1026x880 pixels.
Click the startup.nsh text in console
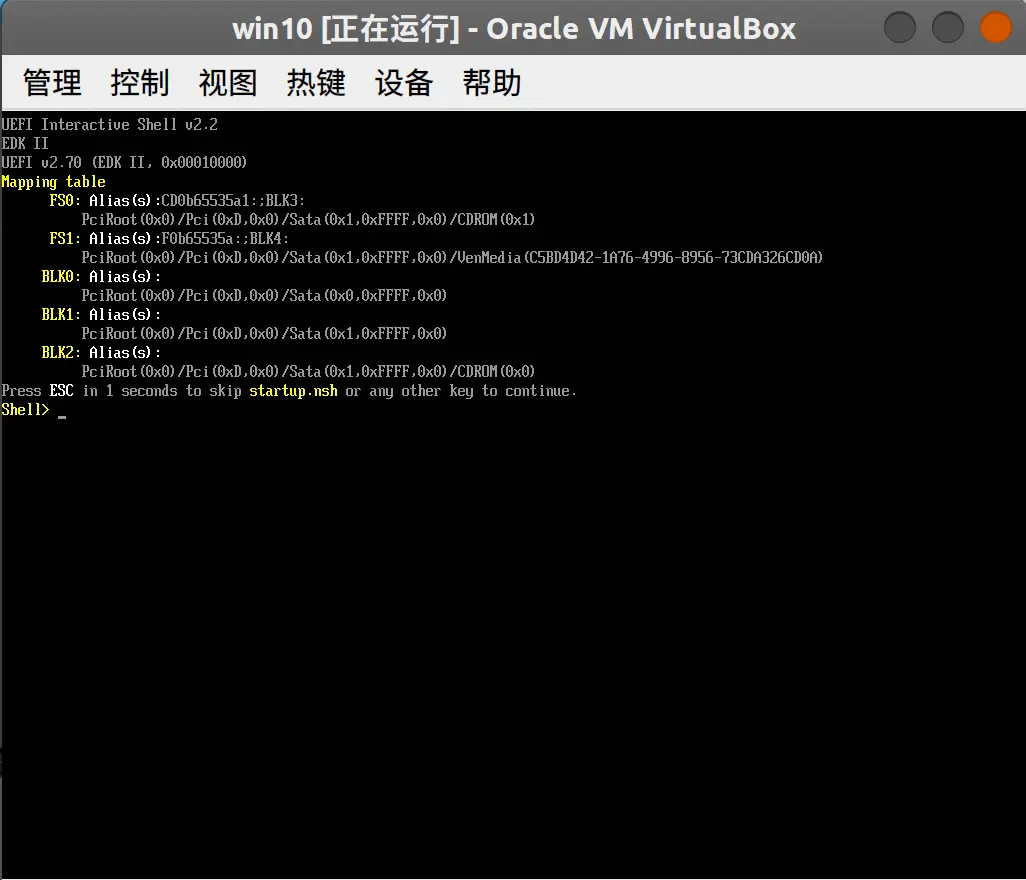tap(293, 391)
